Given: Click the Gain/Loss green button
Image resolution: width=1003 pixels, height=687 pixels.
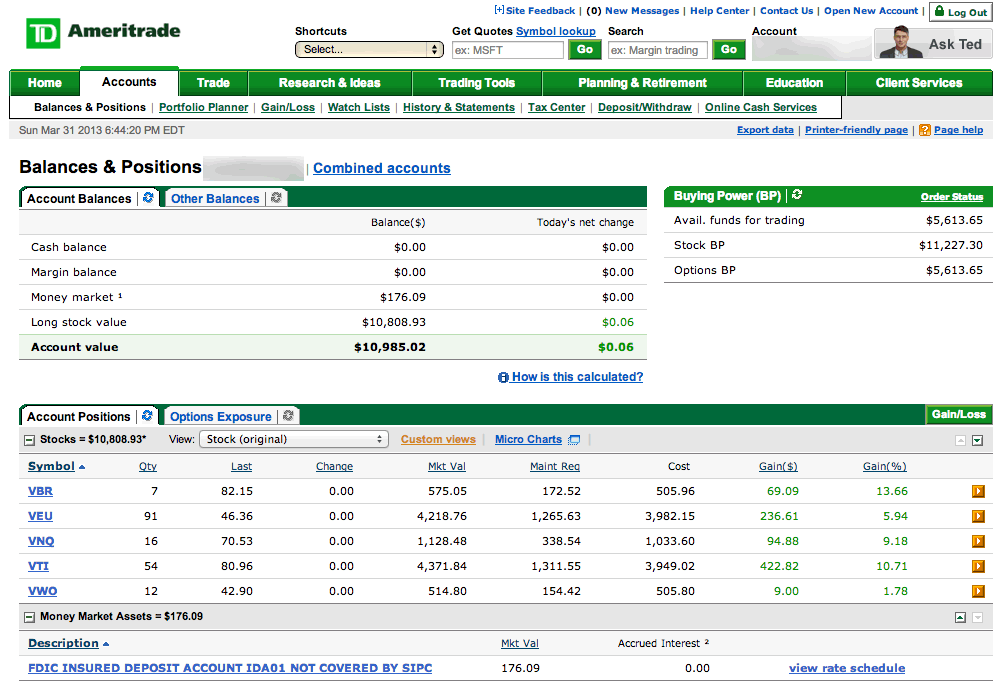Looking at the screenshot, I should (959, 415).
